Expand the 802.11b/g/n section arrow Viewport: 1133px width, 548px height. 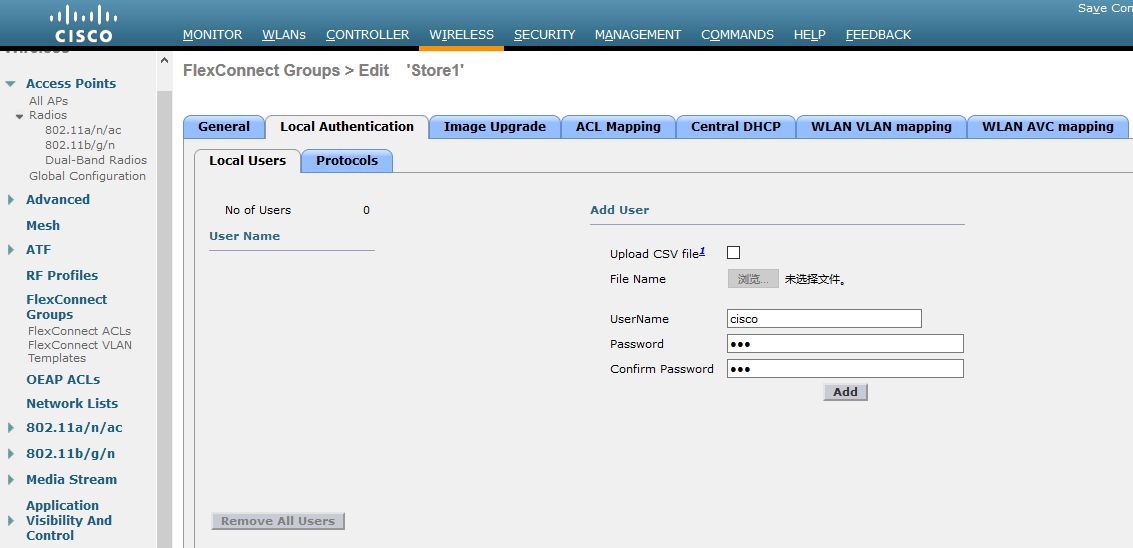[11, 454]
